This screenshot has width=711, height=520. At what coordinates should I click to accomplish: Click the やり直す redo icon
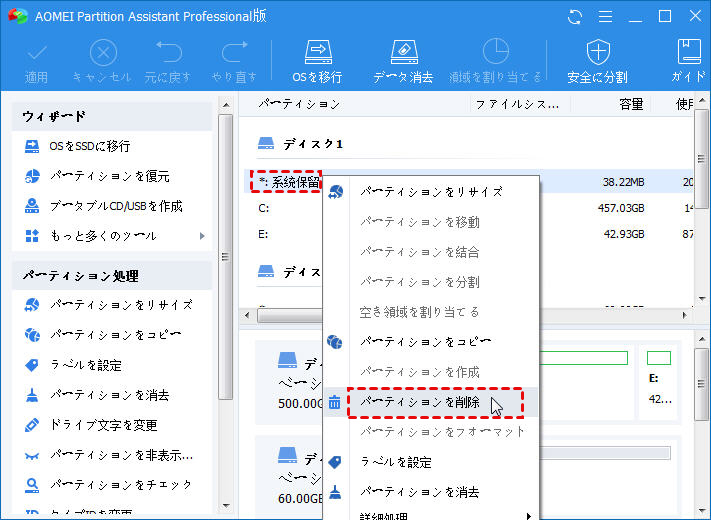(234, 53)
